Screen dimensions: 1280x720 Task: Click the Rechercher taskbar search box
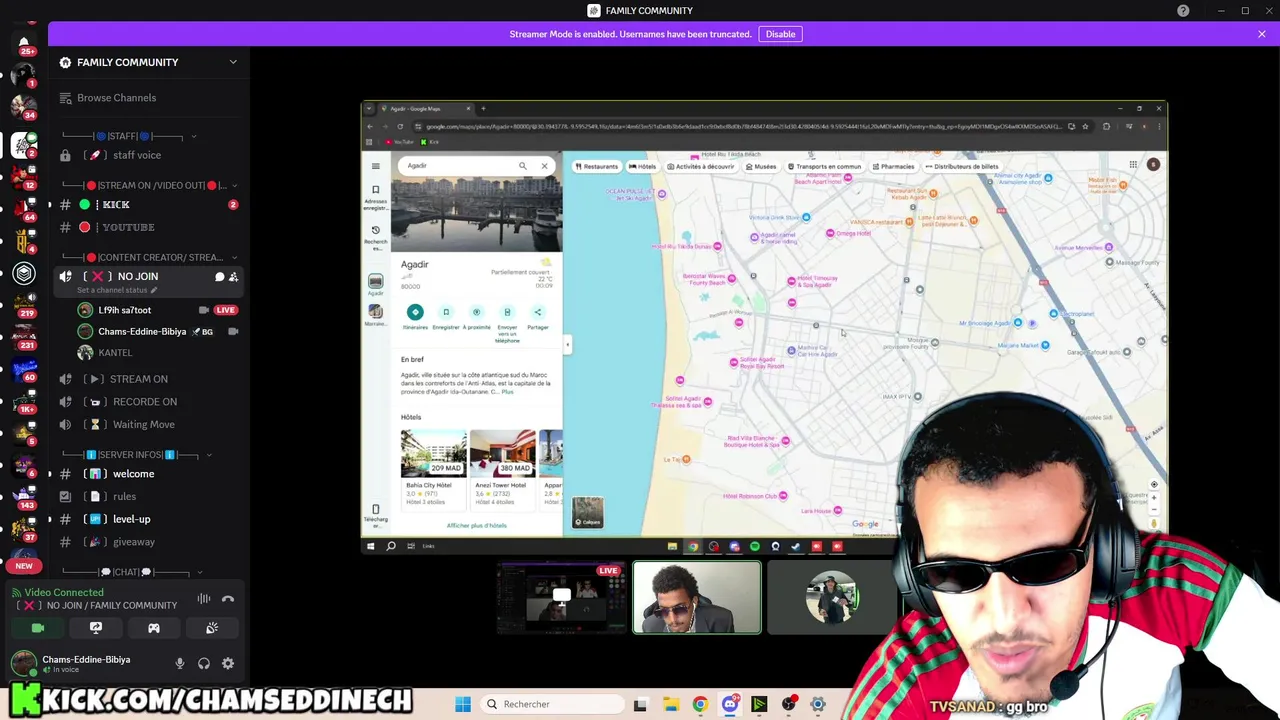(550, 704)
